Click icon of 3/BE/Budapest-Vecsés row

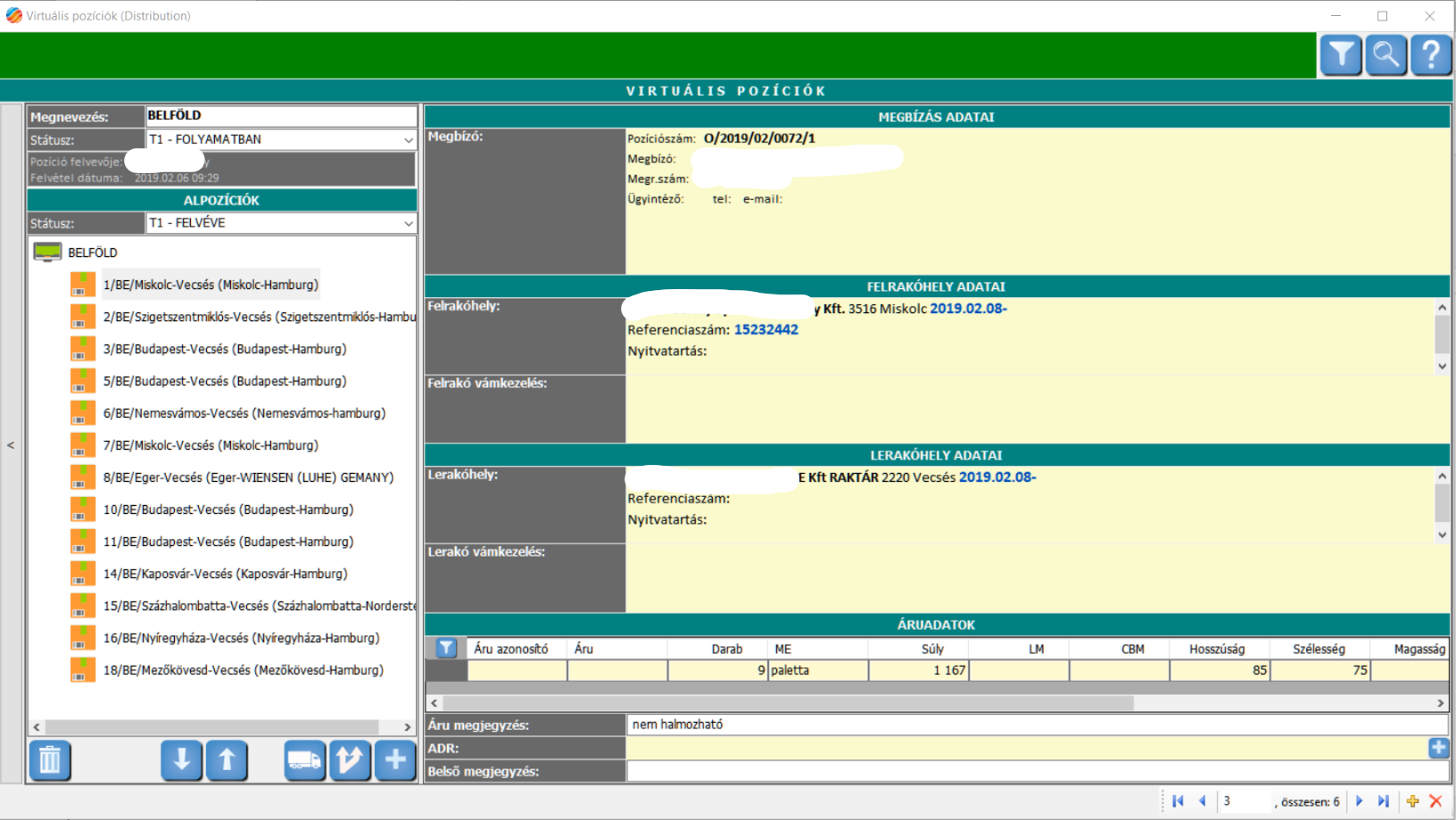(x=83, y=349)
